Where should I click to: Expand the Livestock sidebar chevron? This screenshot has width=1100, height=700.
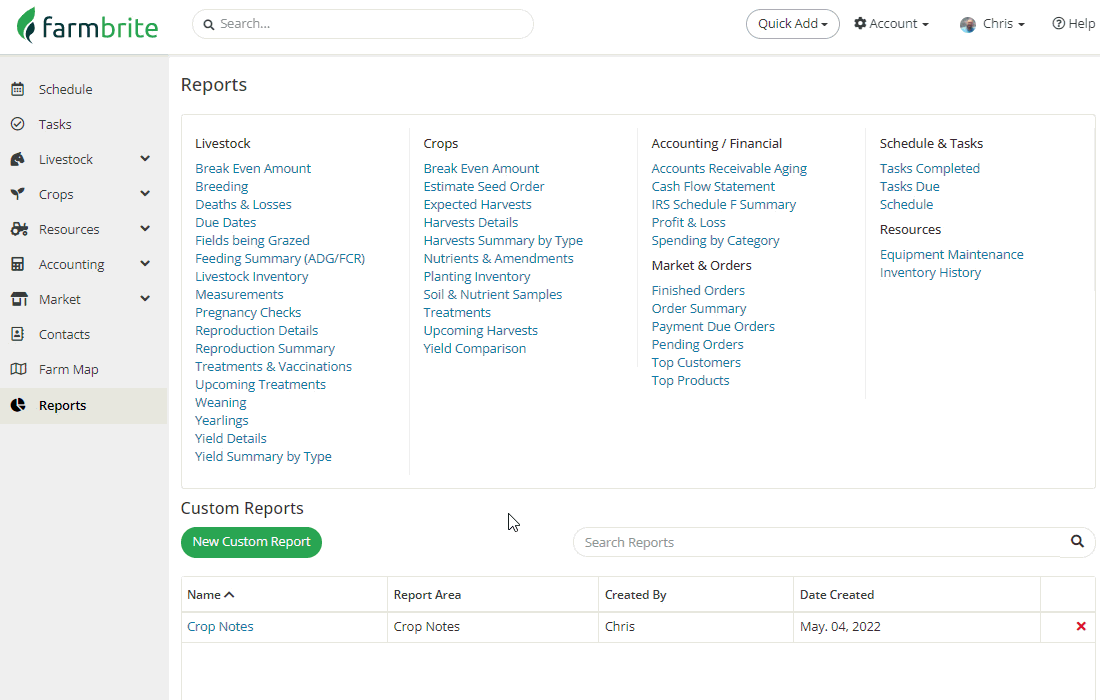point(145,159)
